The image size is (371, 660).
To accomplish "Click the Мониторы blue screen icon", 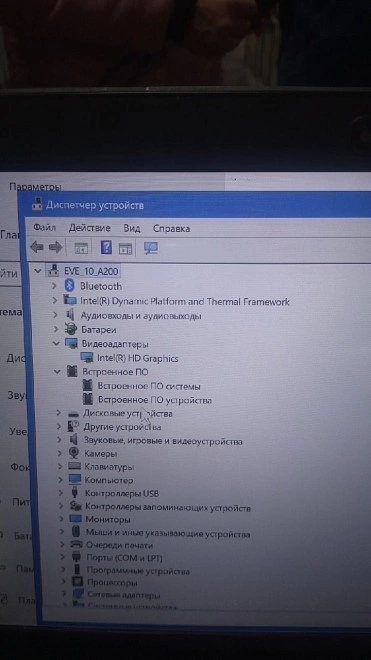I will (76, 519).
